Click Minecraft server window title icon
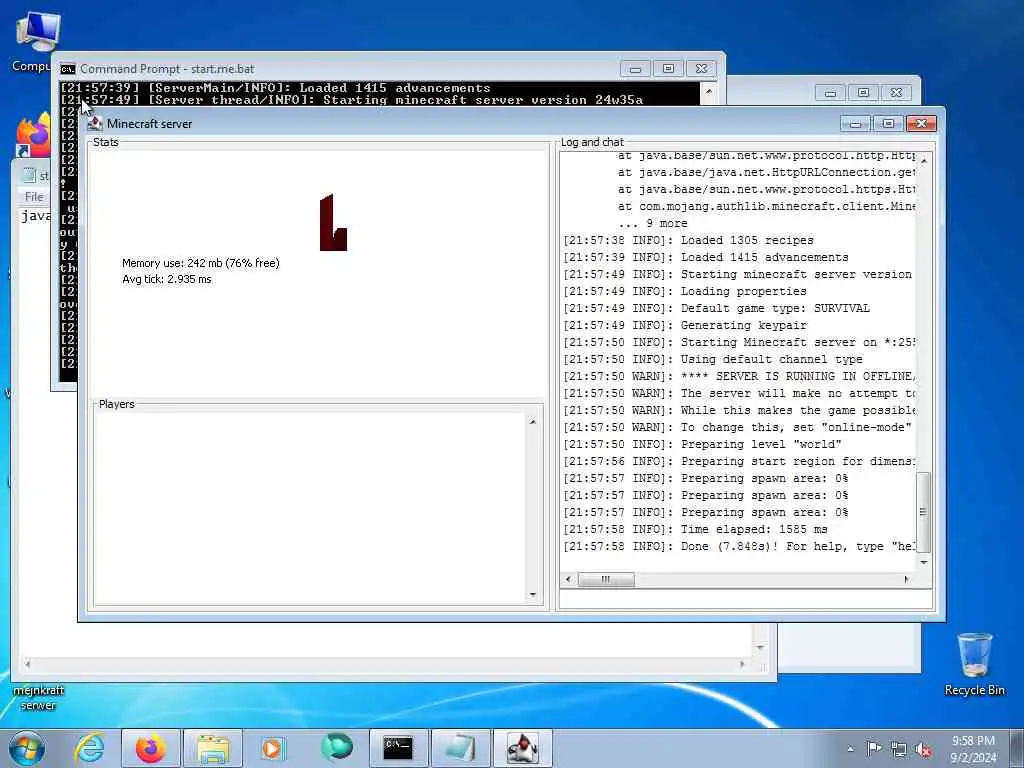The width and height of the screenshot is (1024, 768). (x=95, y=123)
